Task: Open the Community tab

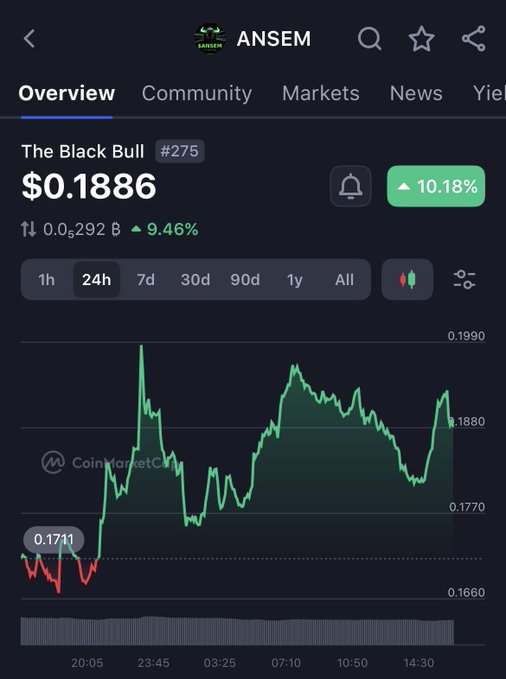Action: tap(197, 94)
